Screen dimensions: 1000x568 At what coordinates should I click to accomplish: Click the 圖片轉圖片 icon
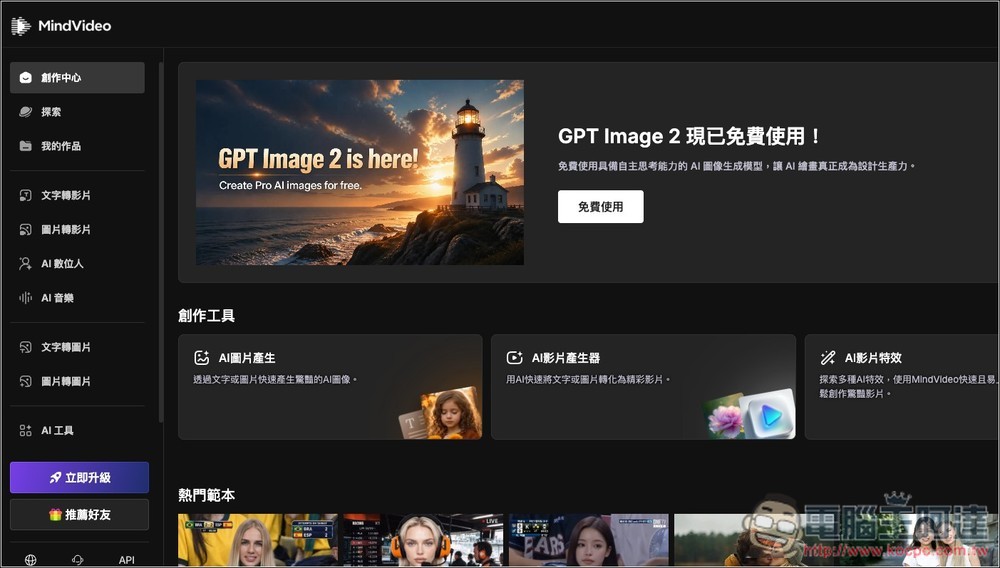click(26, 381)
